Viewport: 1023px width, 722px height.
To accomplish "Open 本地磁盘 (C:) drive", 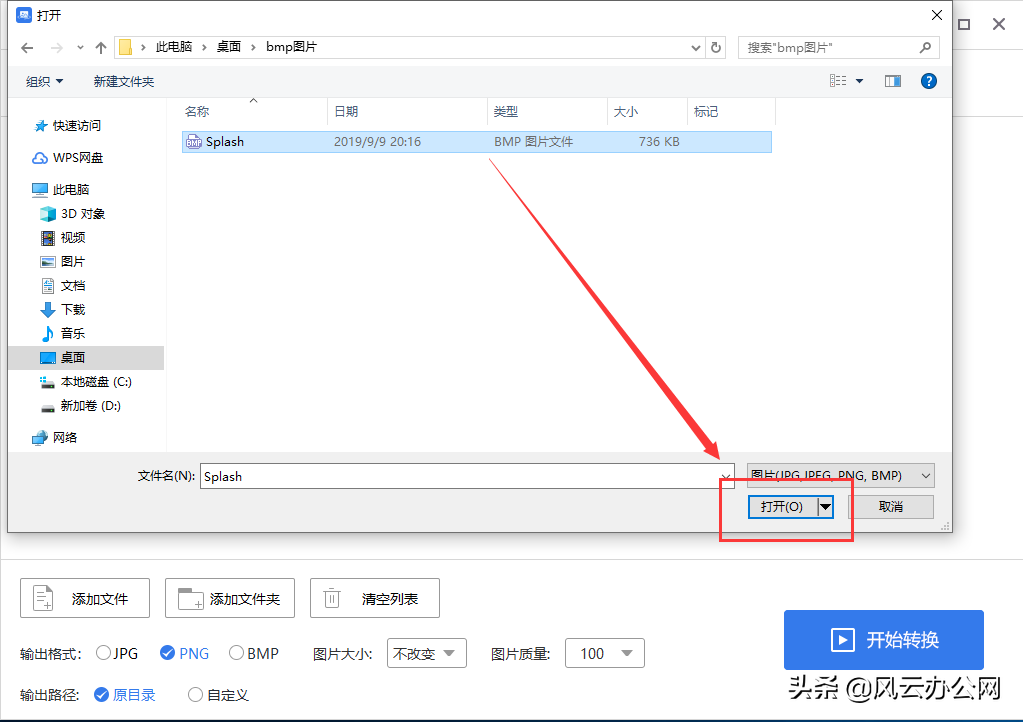I will pyautogui.click(x=85, y=382).
